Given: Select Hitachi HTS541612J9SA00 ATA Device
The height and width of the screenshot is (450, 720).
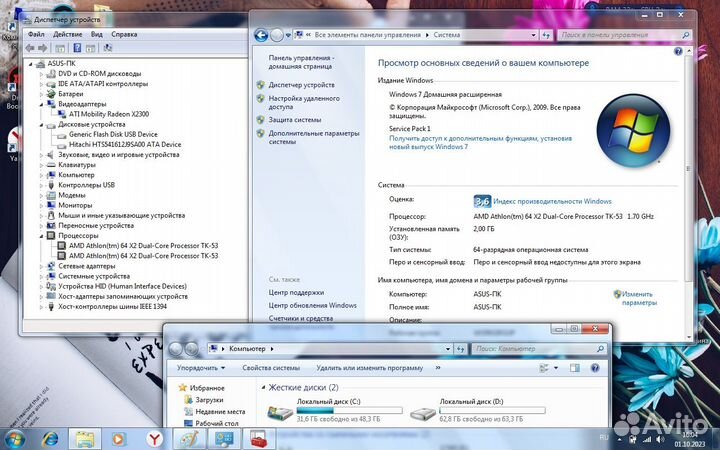Looking at the screenshot, I should 125,144.
